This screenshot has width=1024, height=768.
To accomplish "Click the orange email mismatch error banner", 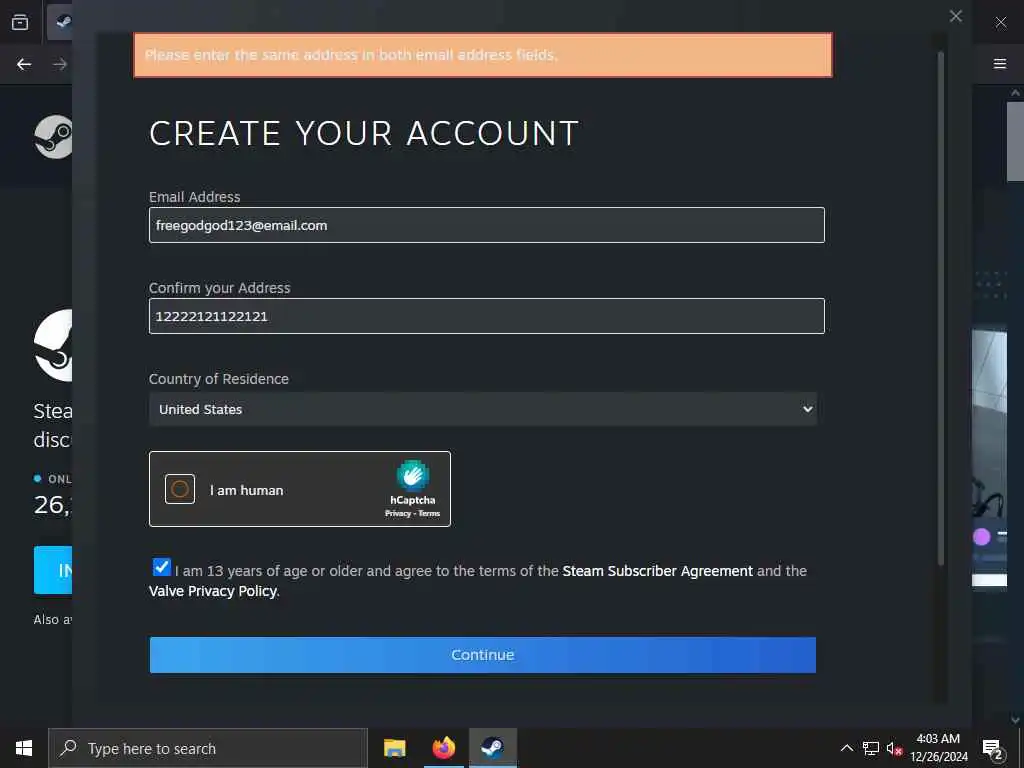I will (x=483, y=55).
